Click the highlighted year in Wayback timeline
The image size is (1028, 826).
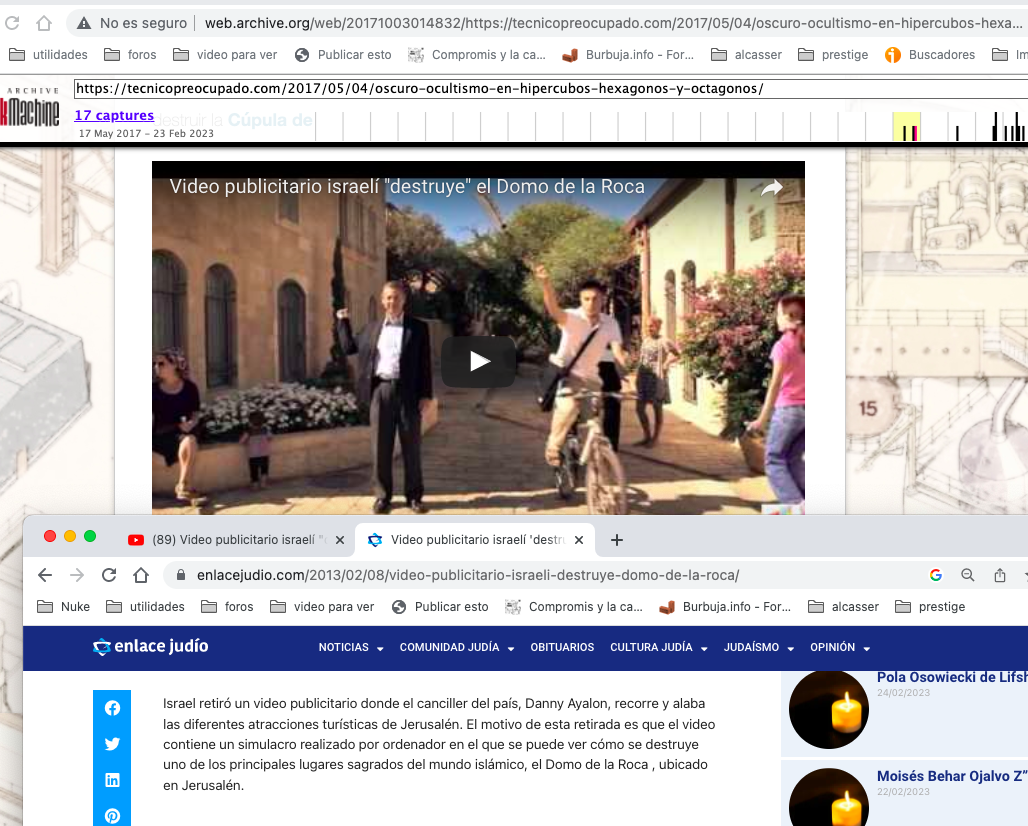tap(906, 127)
